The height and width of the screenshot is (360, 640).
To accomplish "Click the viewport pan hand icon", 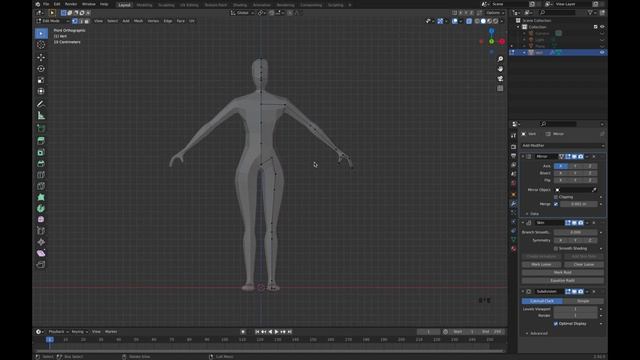I will (x=500, y=69).
